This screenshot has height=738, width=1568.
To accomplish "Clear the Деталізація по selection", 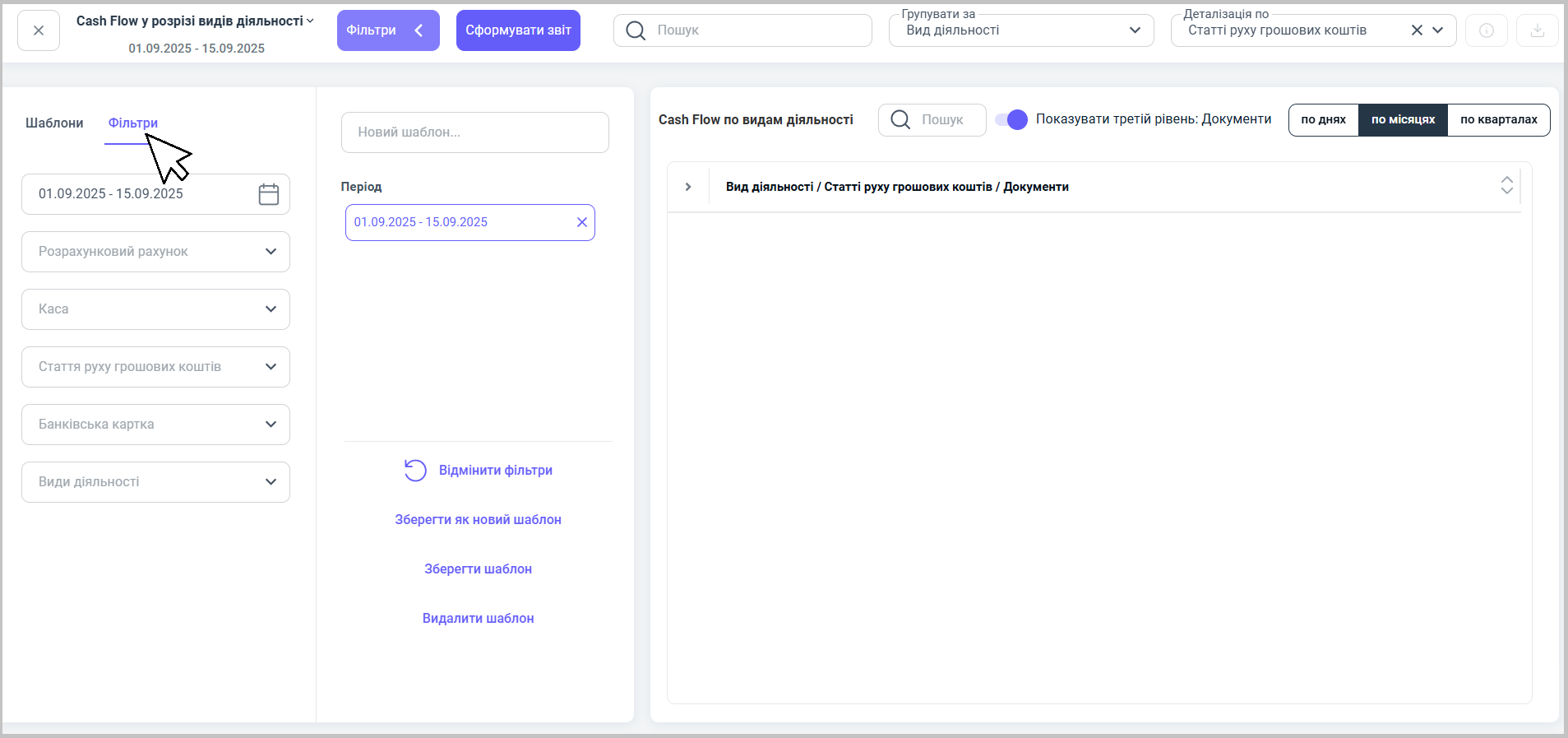I will [x=1416, y=30].
